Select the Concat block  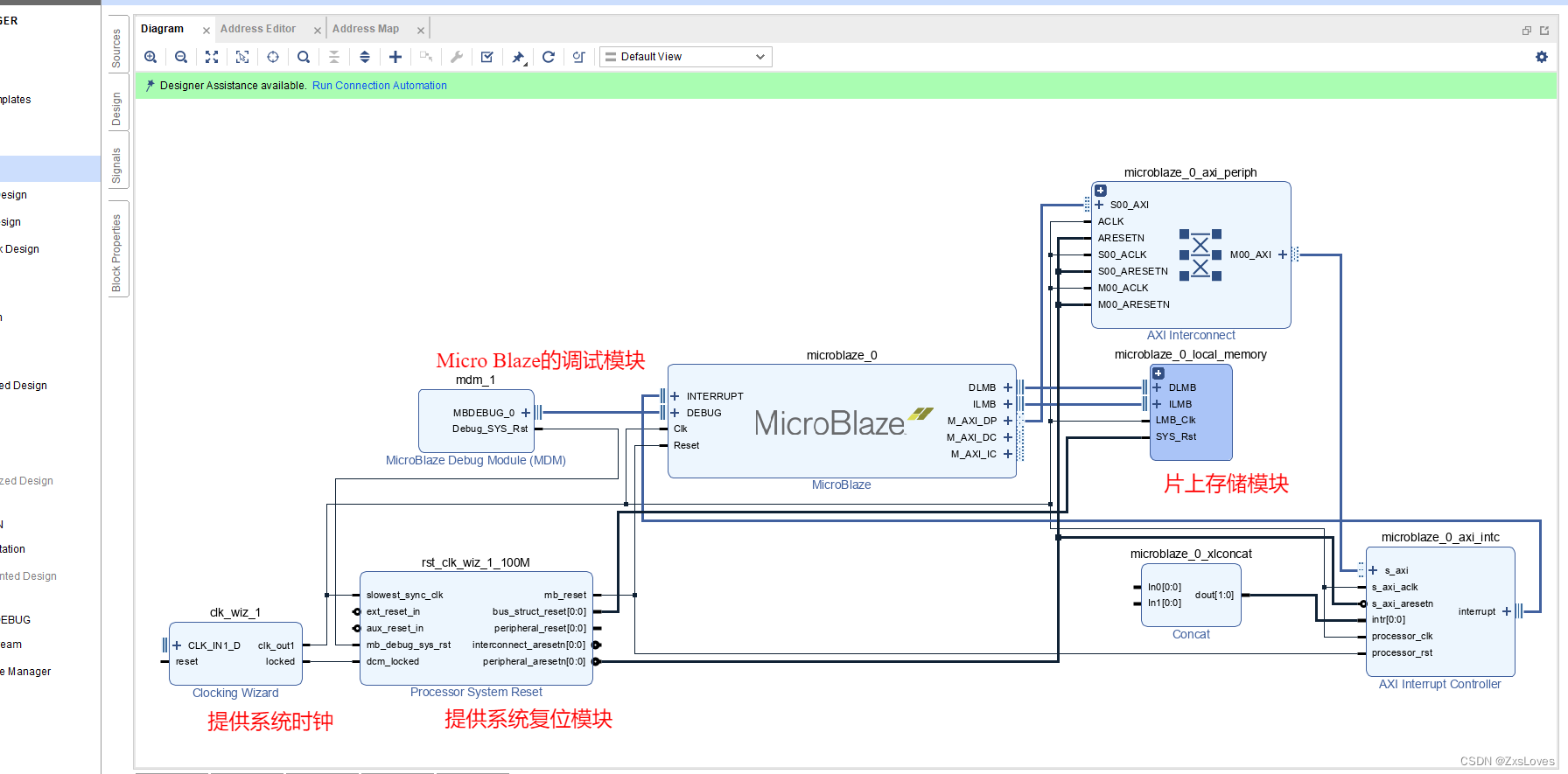[x=1191, y=595]
